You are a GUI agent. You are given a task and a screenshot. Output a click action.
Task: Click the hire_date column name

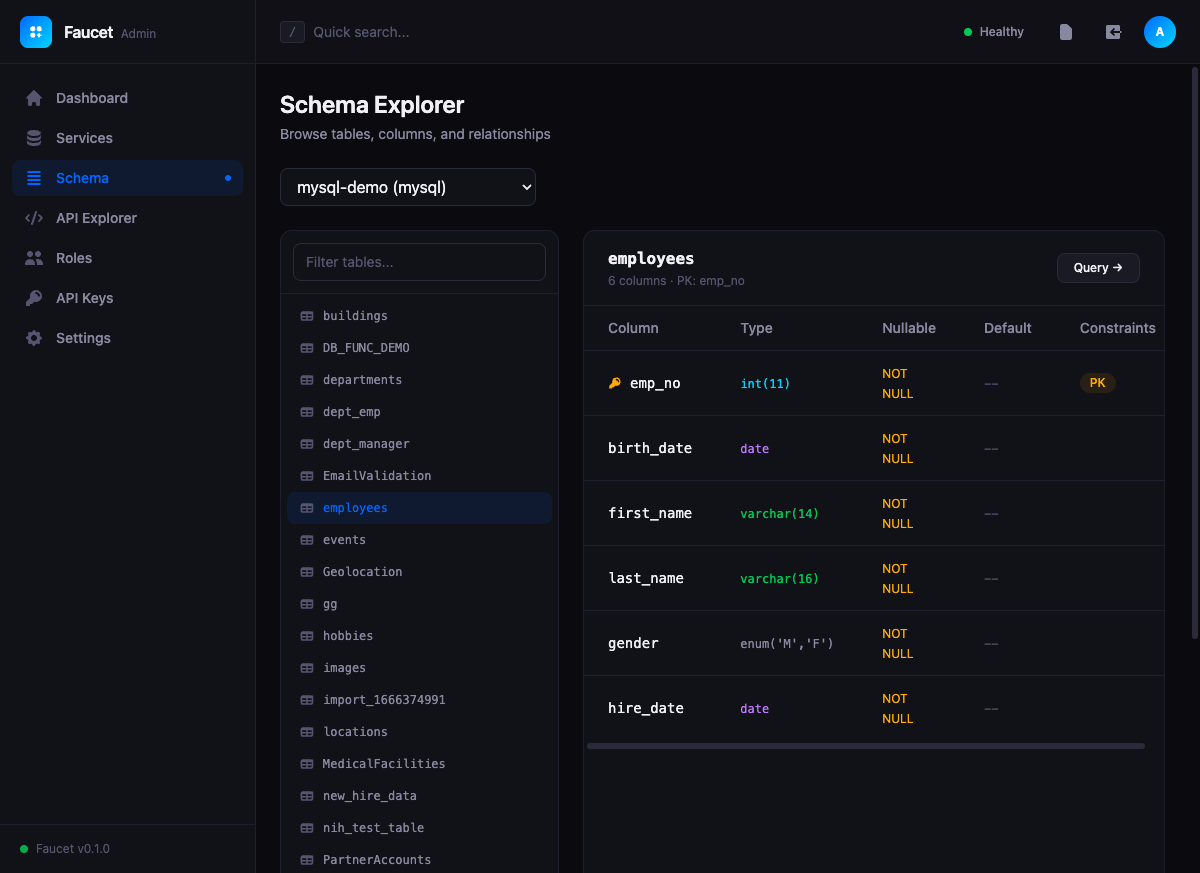pyautogui.click(x=646, y=708)
